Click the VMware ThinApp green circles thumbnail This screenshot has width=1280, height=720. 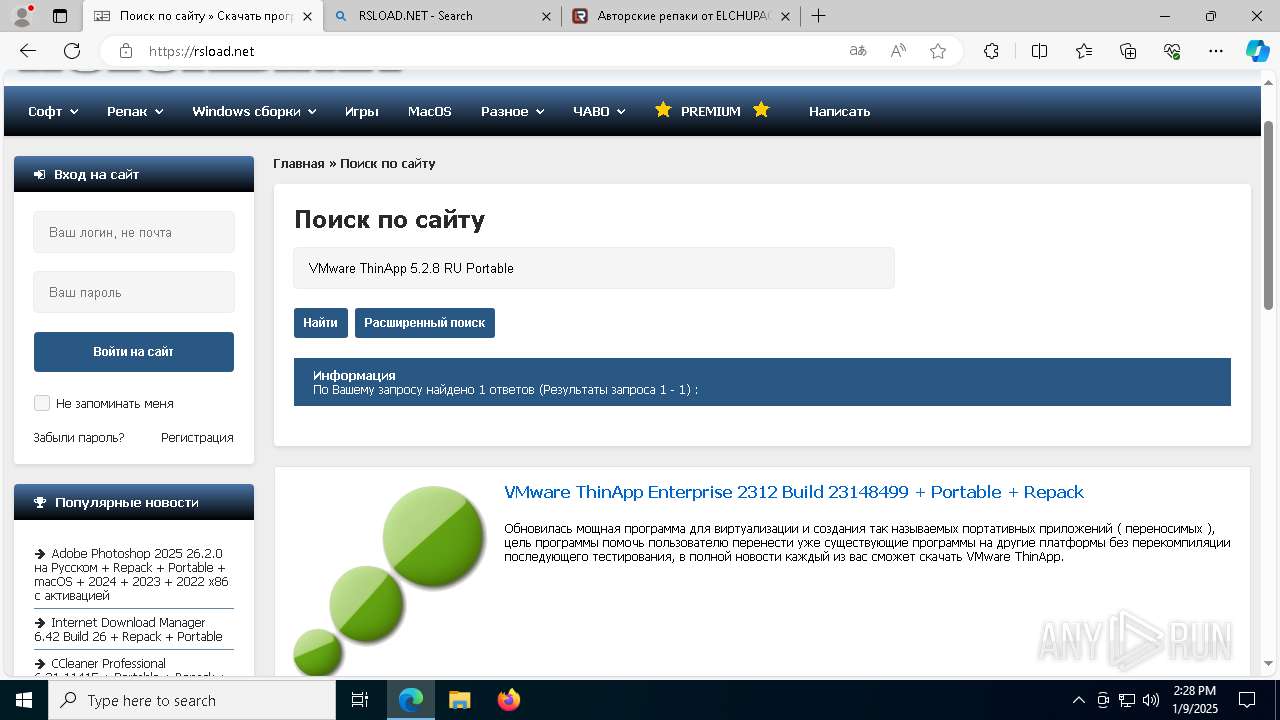click(x=389, y=580)
